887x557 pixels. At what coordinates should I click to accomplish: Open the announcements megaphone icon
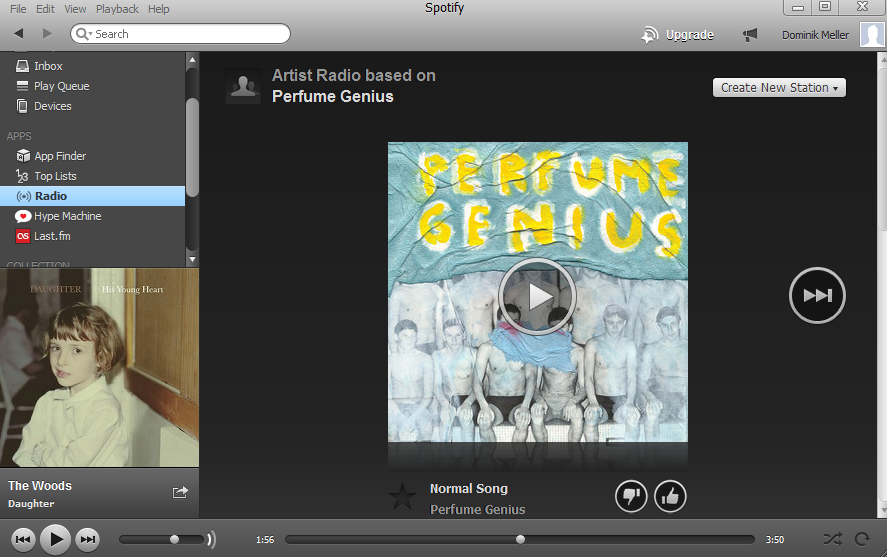[x=749, y=35]
